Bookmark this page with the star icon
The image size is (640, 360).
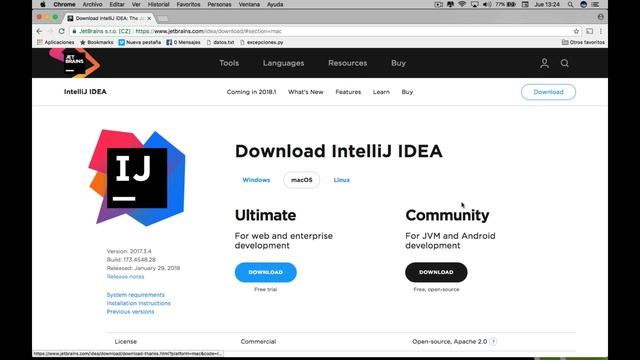pyautogui.click(x=576, y=31)
